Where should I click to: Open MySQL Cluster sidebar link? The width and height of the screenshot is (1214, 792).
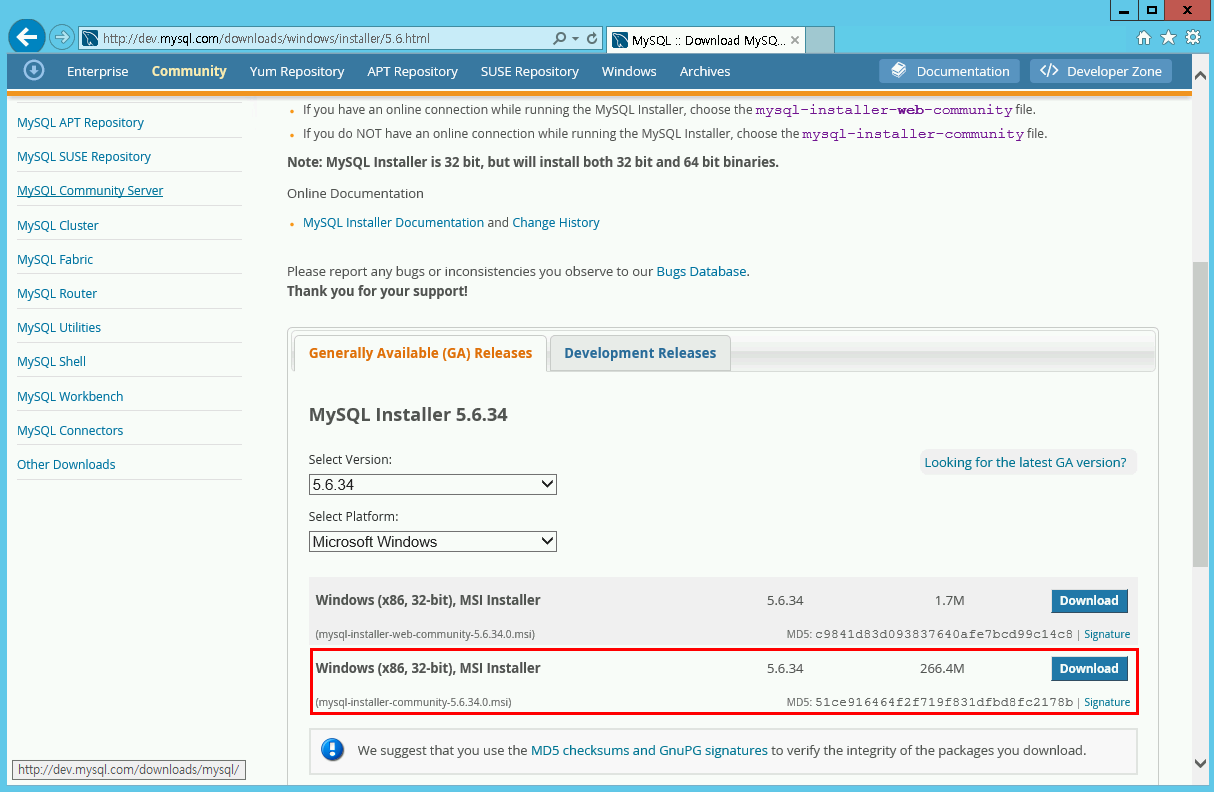point(58,225)
